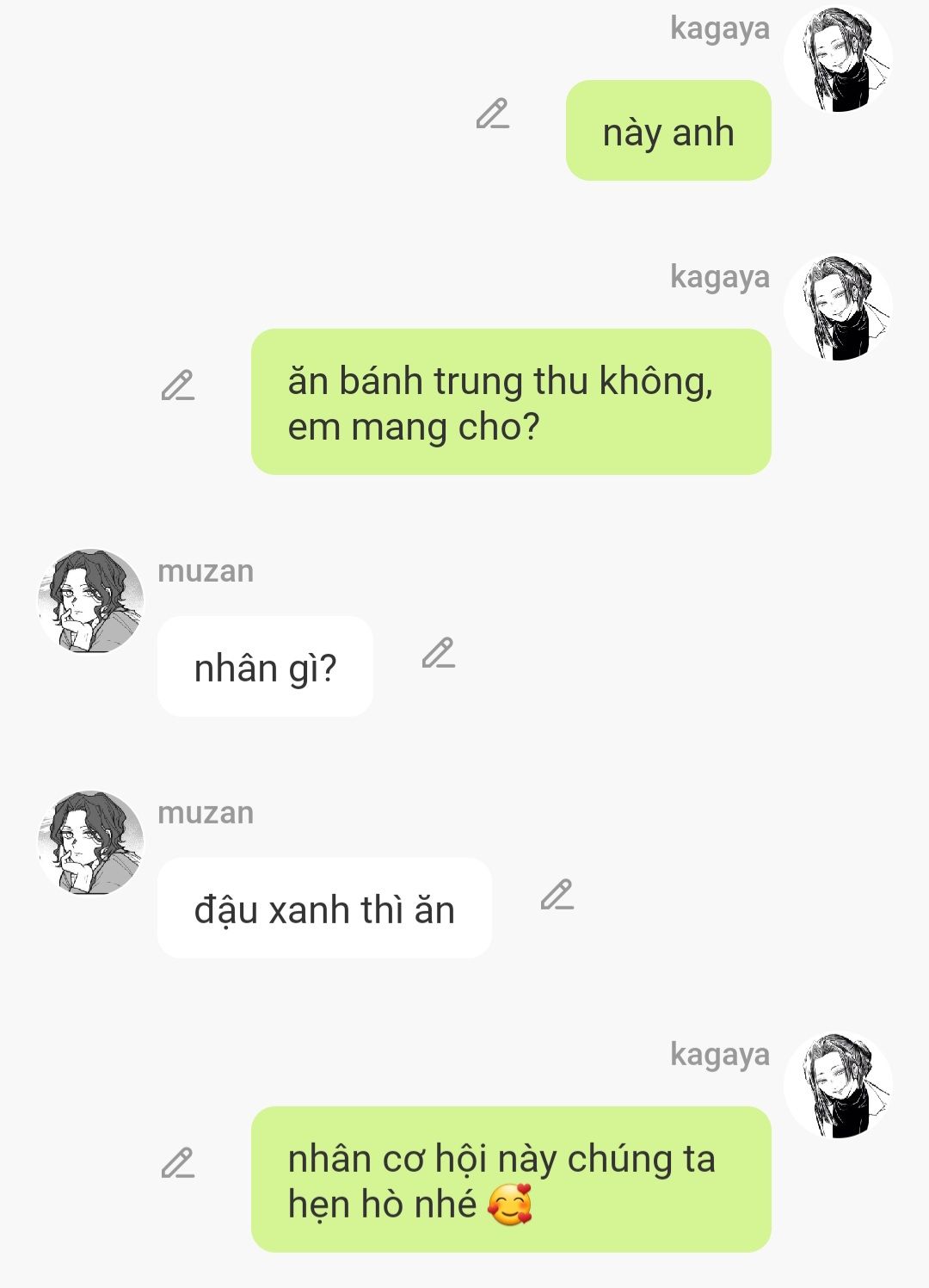Tap kagaya avatar above 'ăn bánh trung thu' bubble

point(838,308)
